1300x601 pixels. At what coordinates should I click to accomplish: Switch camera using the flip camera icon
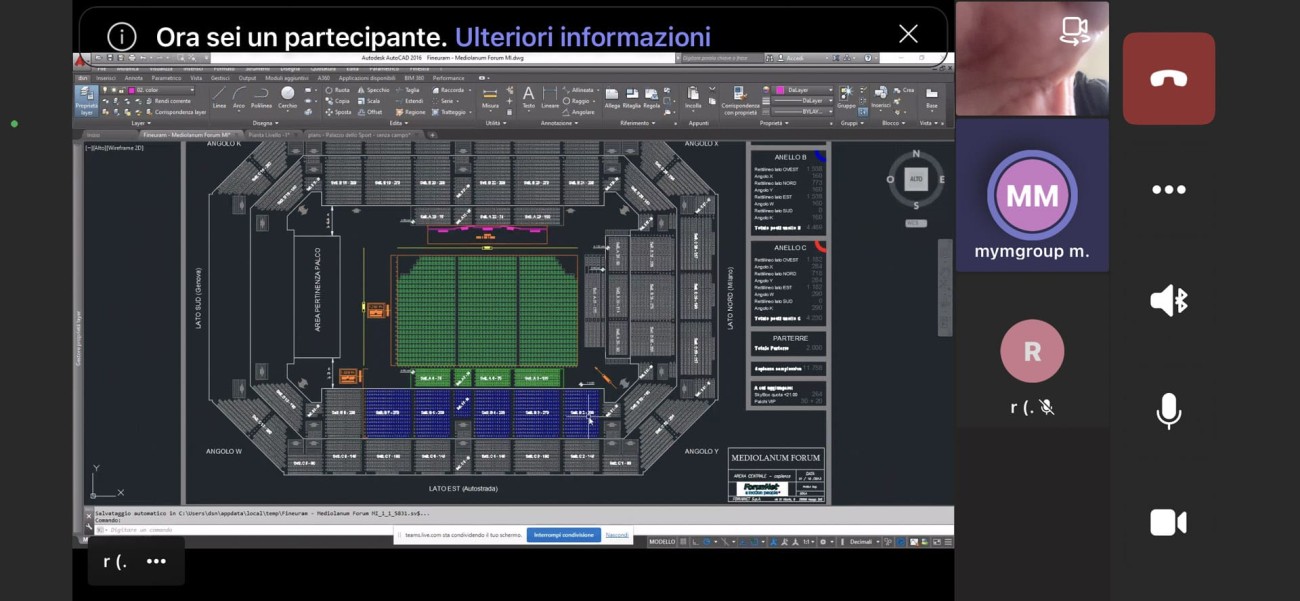1074,31
